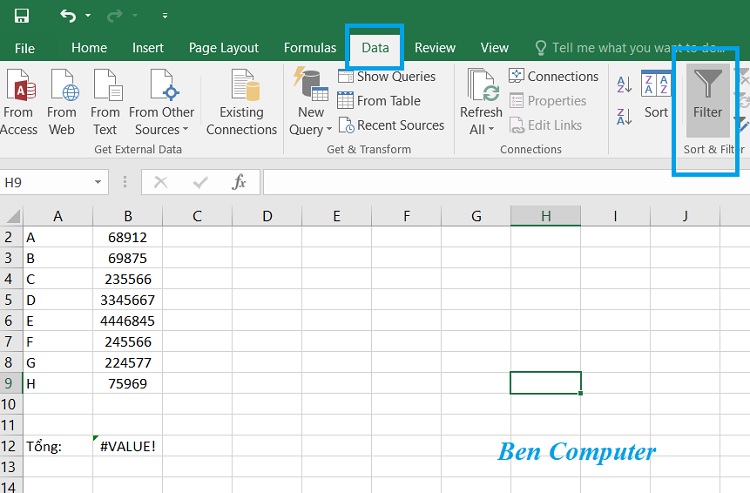The image size is (750, 493).
Task: Open workbook Connections
Action: click(x=553, y=77)
